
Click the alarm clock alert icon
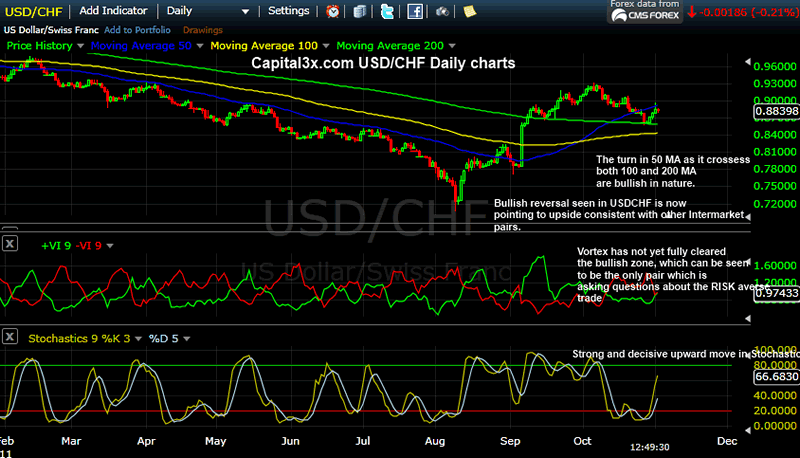[x=333, y=11]
